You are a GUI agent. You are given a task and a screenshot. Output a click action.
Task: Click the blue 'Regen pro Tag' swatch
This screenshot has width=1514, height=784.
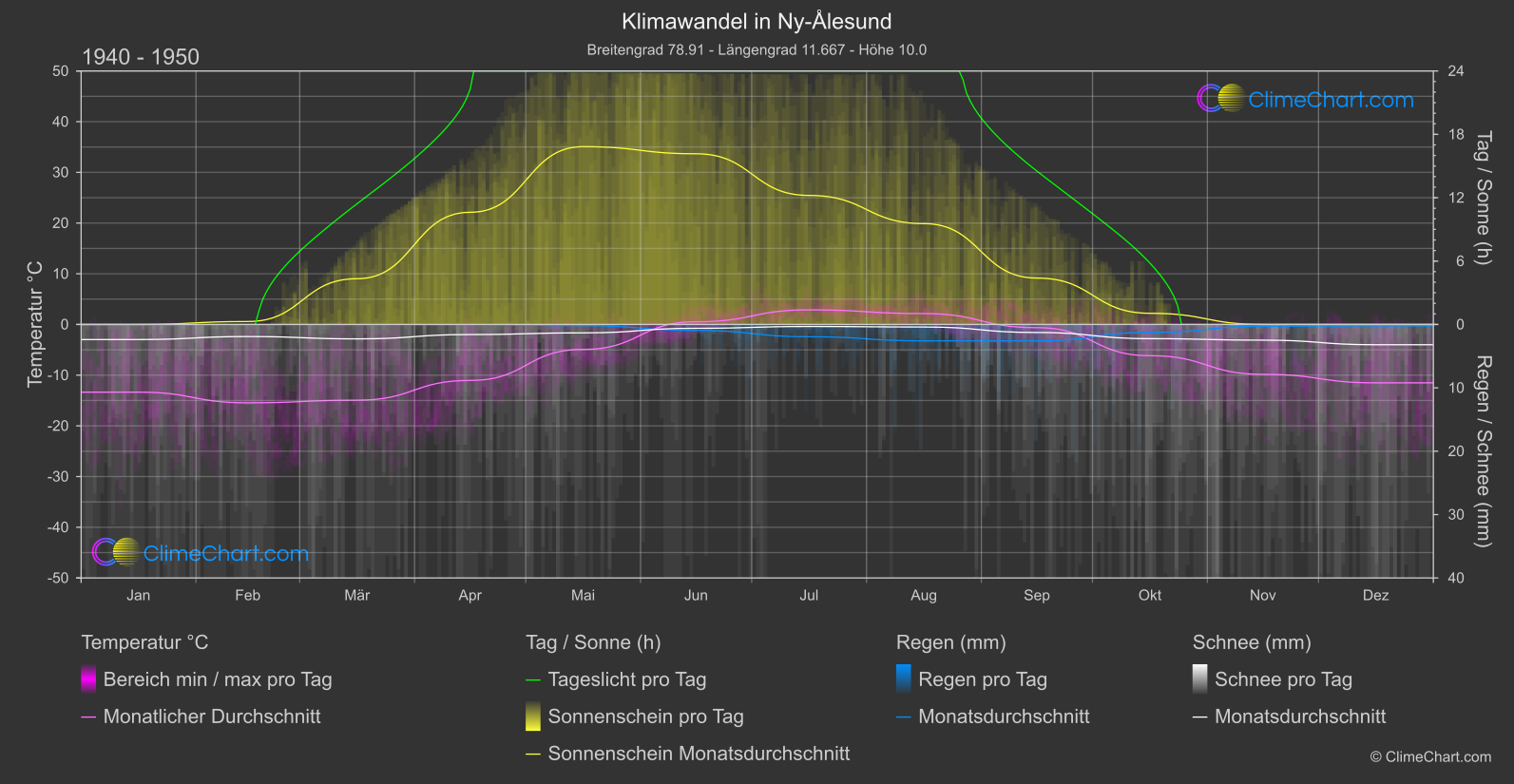click(904, 679)
